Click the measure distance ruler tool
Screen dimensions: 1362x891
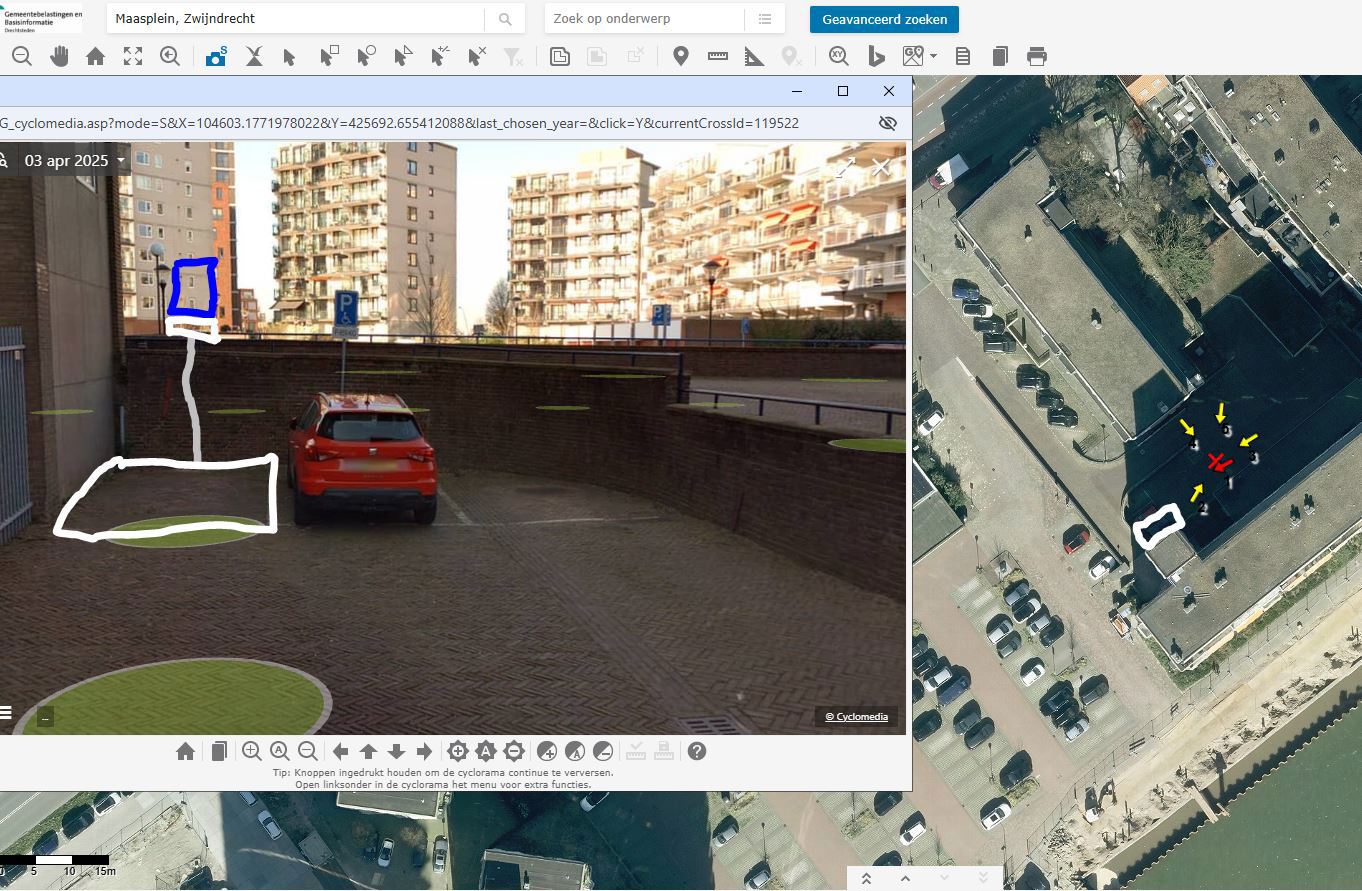[718, 57]
